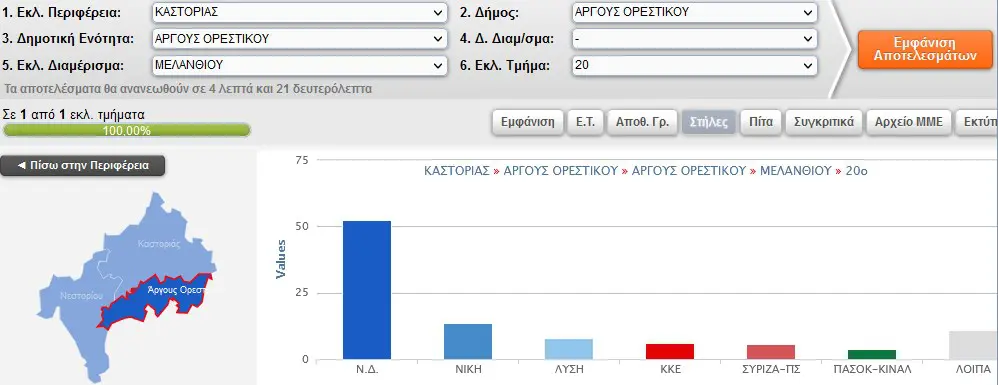
Task: Click the ΚΚΕ axis label
Action: click(670, 369)
